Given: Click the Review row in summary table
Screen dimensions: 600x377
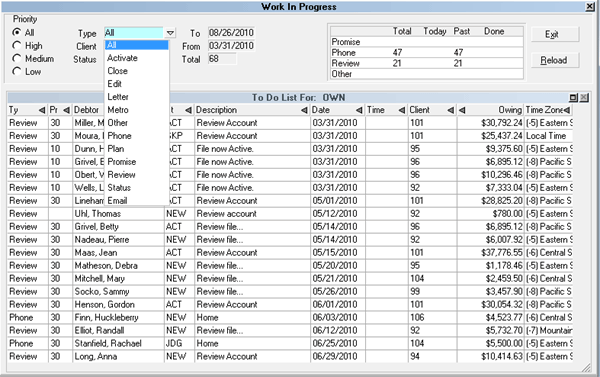Looking at the screenshot, I should coord(427,63).
